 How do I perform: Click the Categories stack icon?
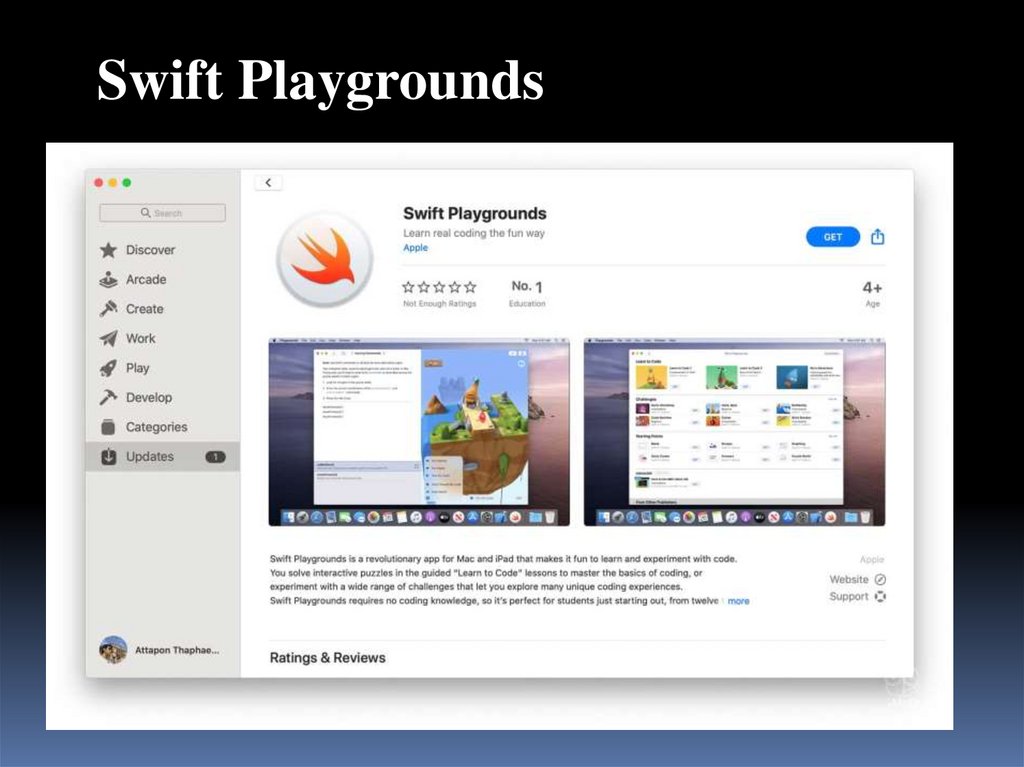(x=108, y=427)
